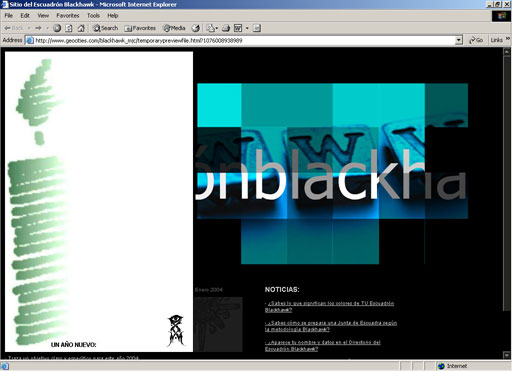The height and width of the screenshot is (371, 512).
Task: Open the Forward history dropdown arrow
Action: point(47,28)
